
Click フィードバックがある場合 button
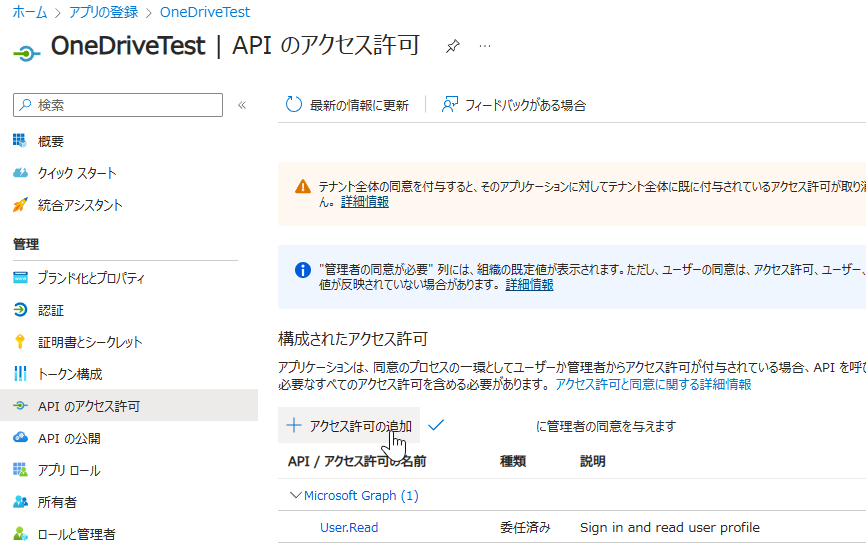514,105
